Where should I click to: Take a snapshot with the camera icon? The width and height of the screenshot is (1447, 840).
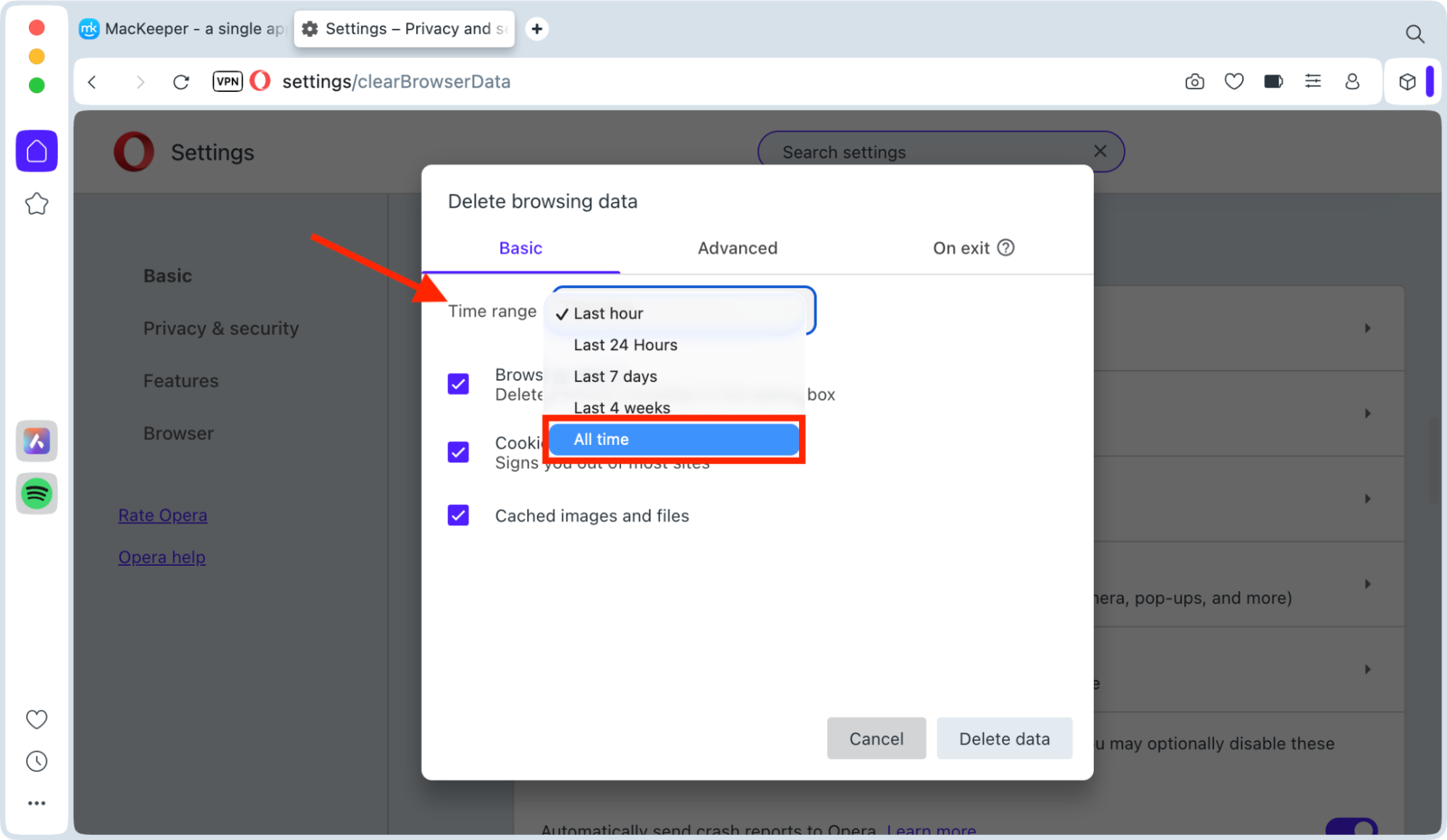pos(1194,81)
